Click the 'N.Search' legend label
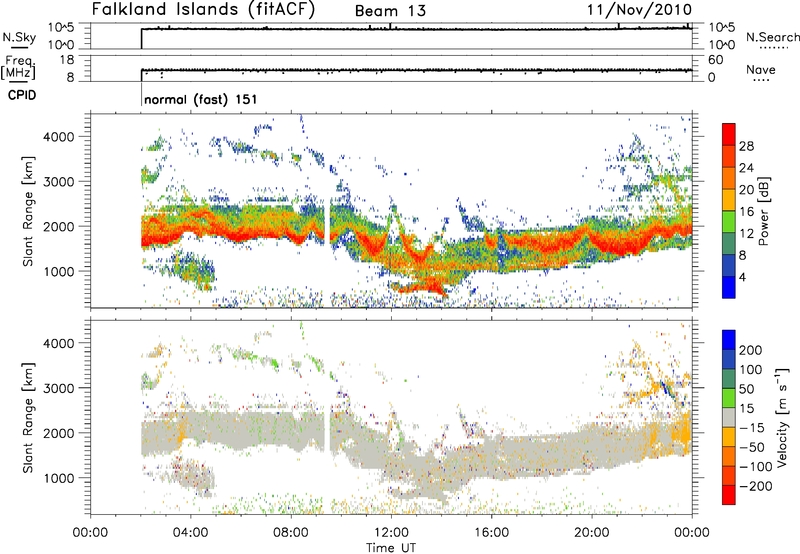 tap(772, 37)
